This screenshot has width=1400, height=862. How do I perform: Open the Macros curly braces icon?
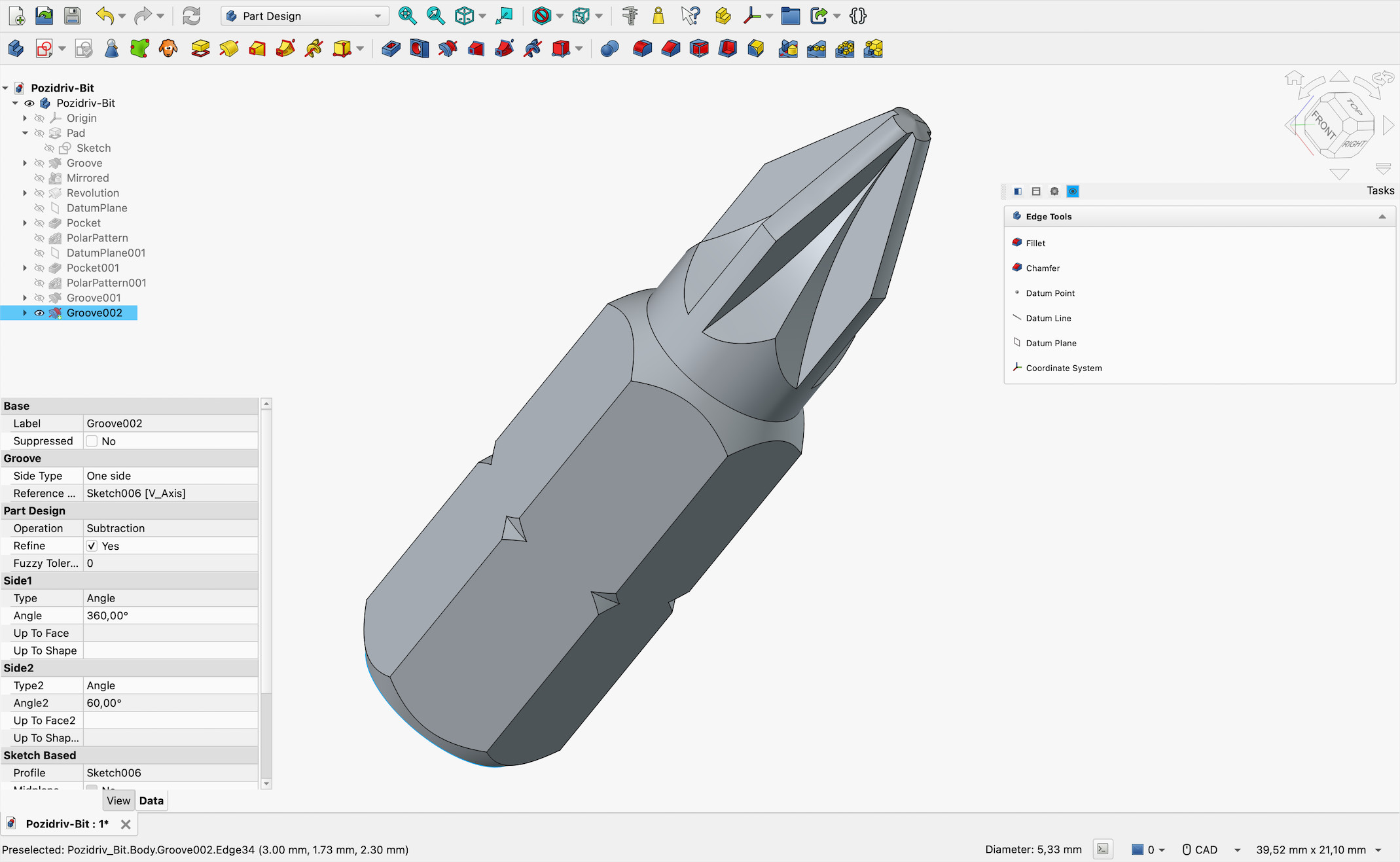coord(858,16)
